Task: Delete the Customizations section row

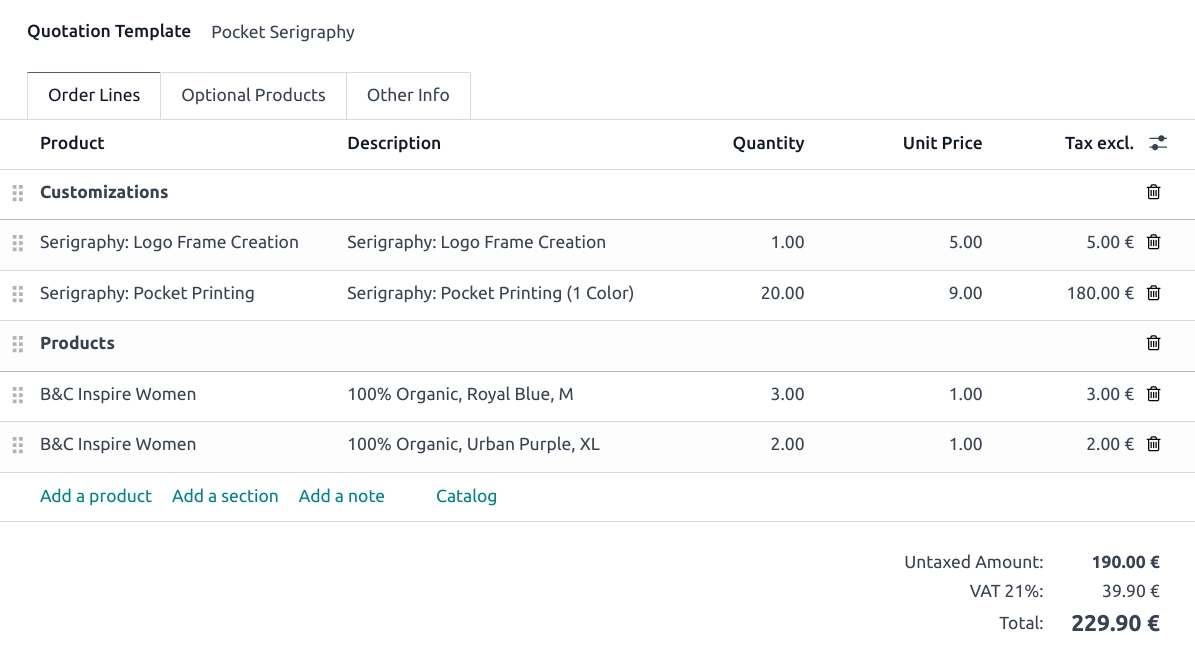Action: tap(1153, 192)
